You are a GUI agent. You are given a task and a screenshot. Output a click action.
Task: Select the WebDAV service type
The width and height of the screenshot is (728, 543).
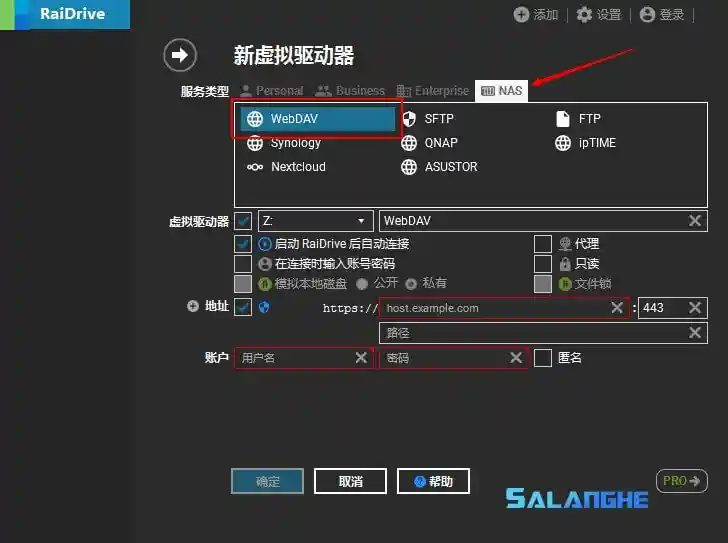(x=318, y=119)
